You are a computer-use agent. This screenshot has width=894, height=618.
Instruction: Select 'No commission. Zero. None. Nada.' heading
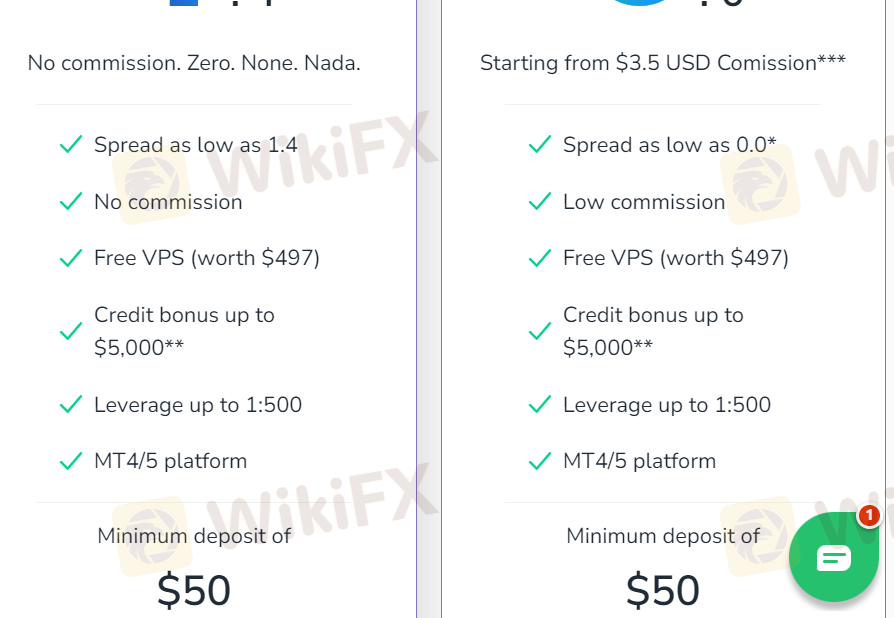tap(194, 63)
